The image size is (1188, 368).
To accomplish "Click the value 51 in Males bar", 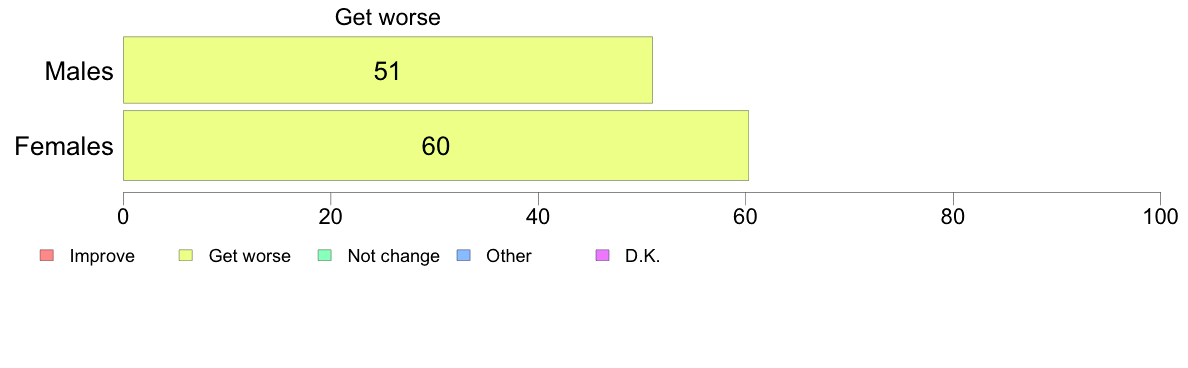I will pos(386,70).
